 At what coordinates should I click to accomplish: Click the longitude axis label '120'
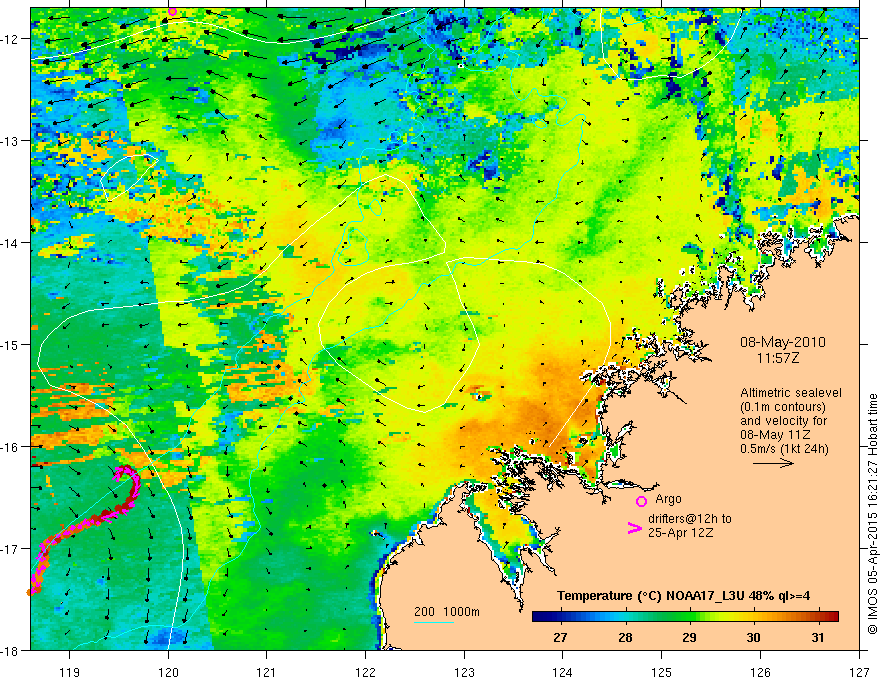click(x=168, y=672)
